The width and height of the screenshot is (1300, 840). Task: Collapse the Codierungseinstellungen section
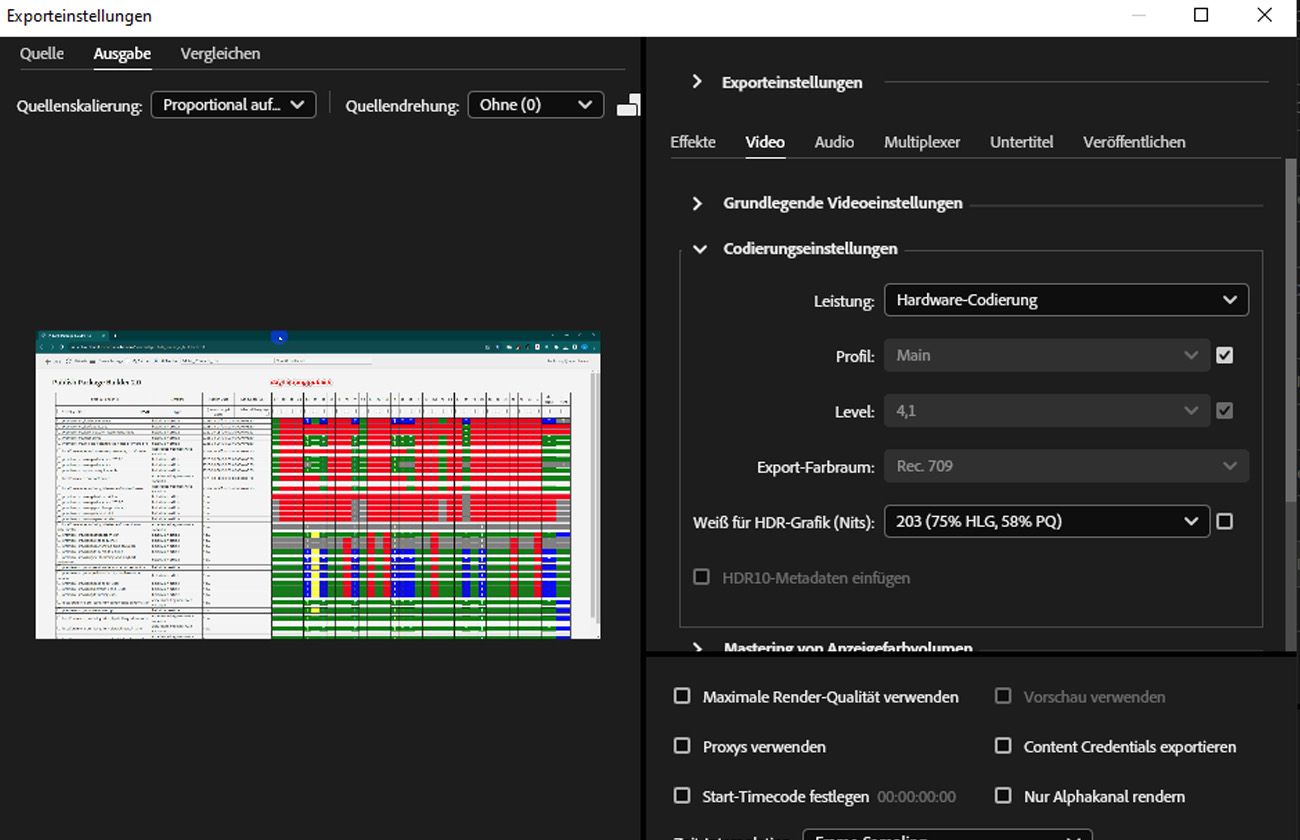point(700,249)
